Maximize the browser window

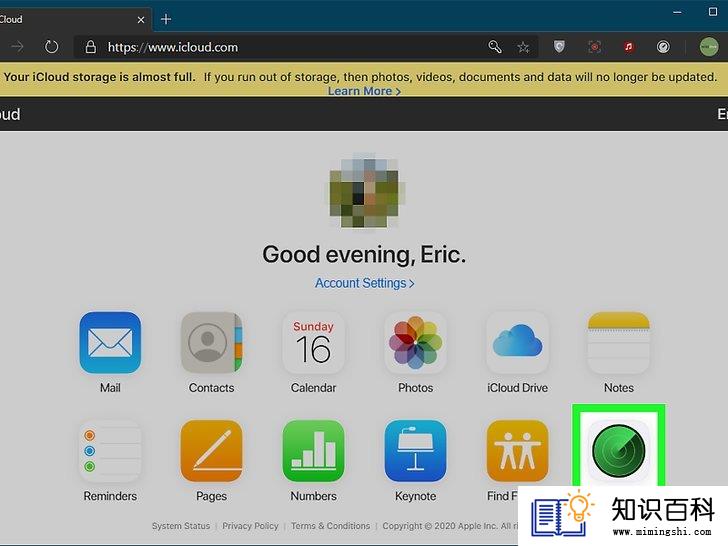pyautogui.click(x=713, y=12)
